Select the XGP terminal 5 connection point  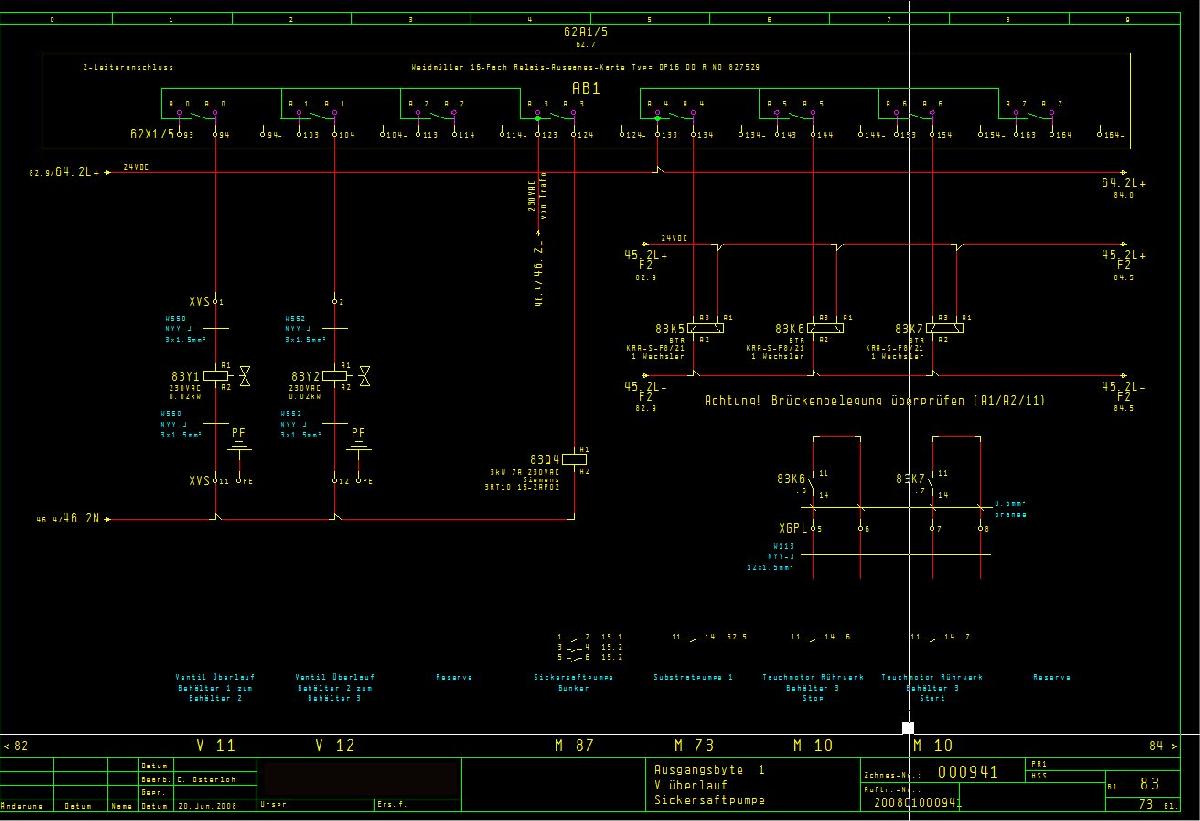click(814, 528)
